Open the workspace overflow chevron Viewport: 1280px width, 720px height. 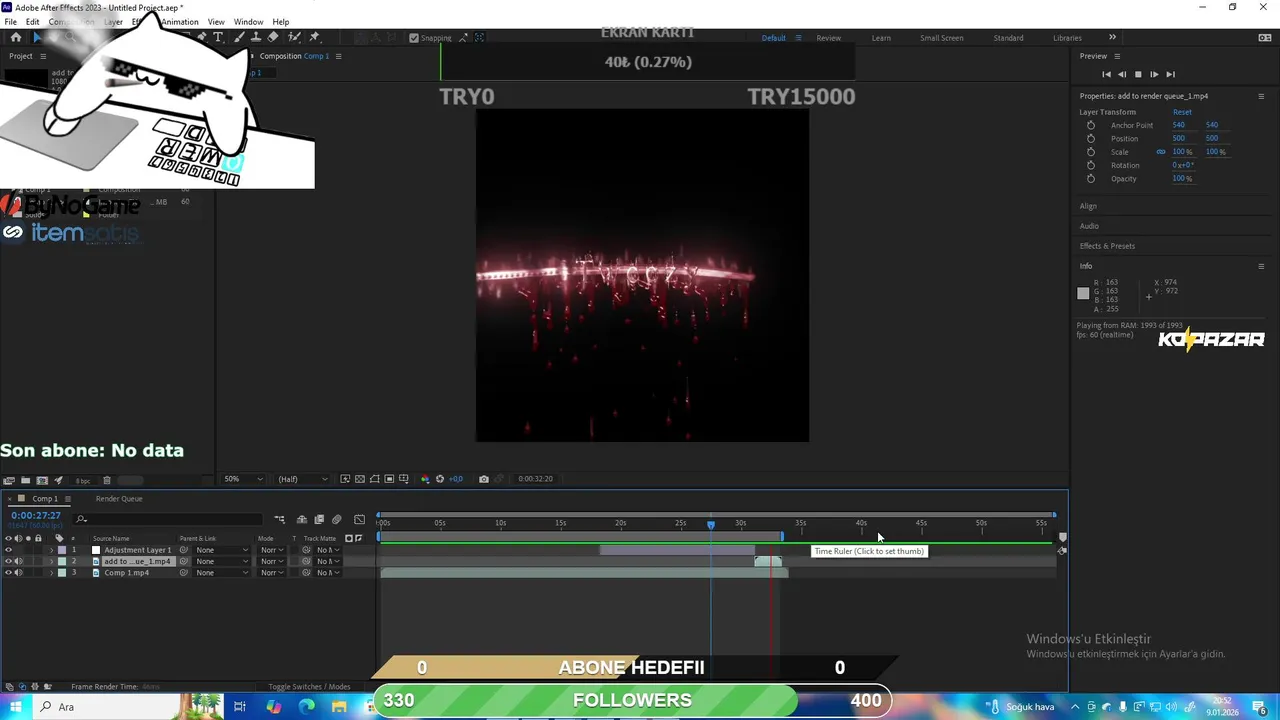(1112, 38)
